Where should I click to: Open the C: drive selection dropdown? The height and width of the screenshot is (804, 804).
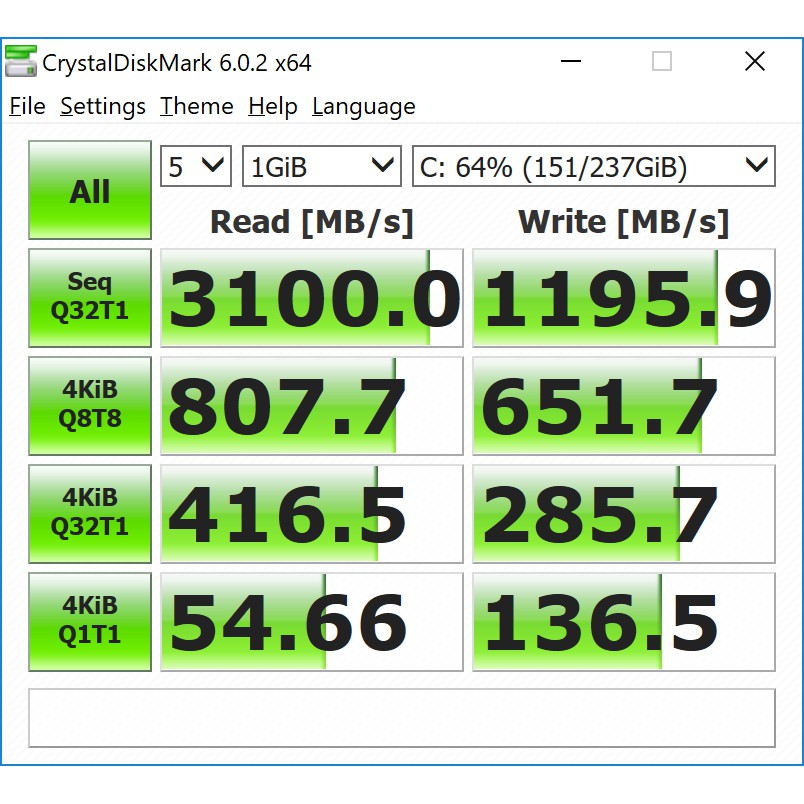pyautogui.click(x=593, y=167)
